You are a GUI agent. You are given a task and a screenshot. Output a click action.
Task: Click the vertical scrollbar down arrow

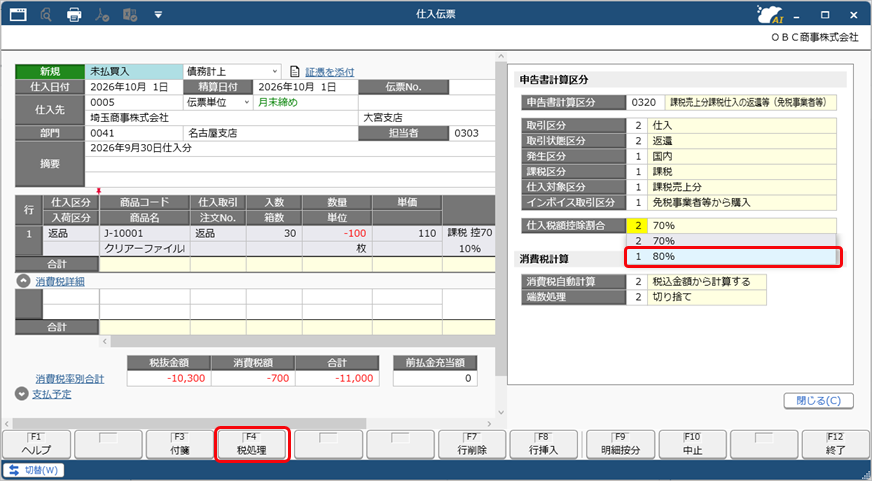click(x=501, y=413)
